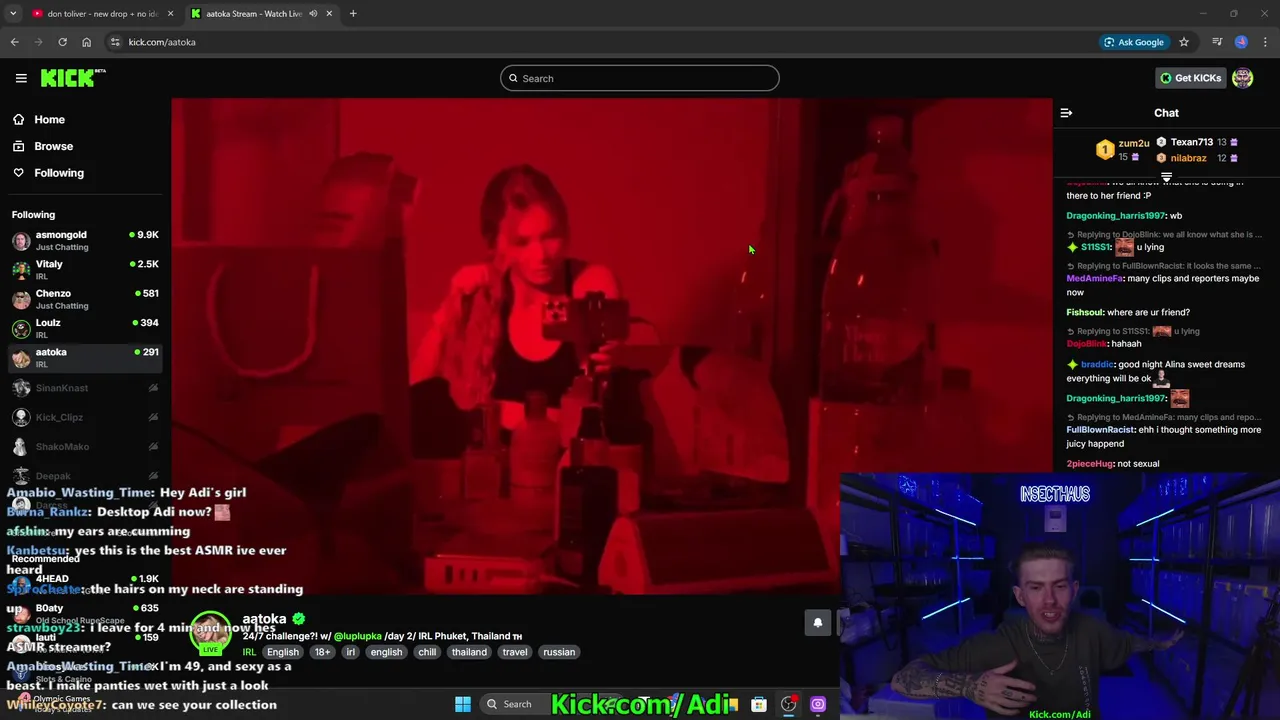Click chat username 2pieceHug
This screenshot has height=720, width=1280.
pyautogui.click(x=1090, y=464)
